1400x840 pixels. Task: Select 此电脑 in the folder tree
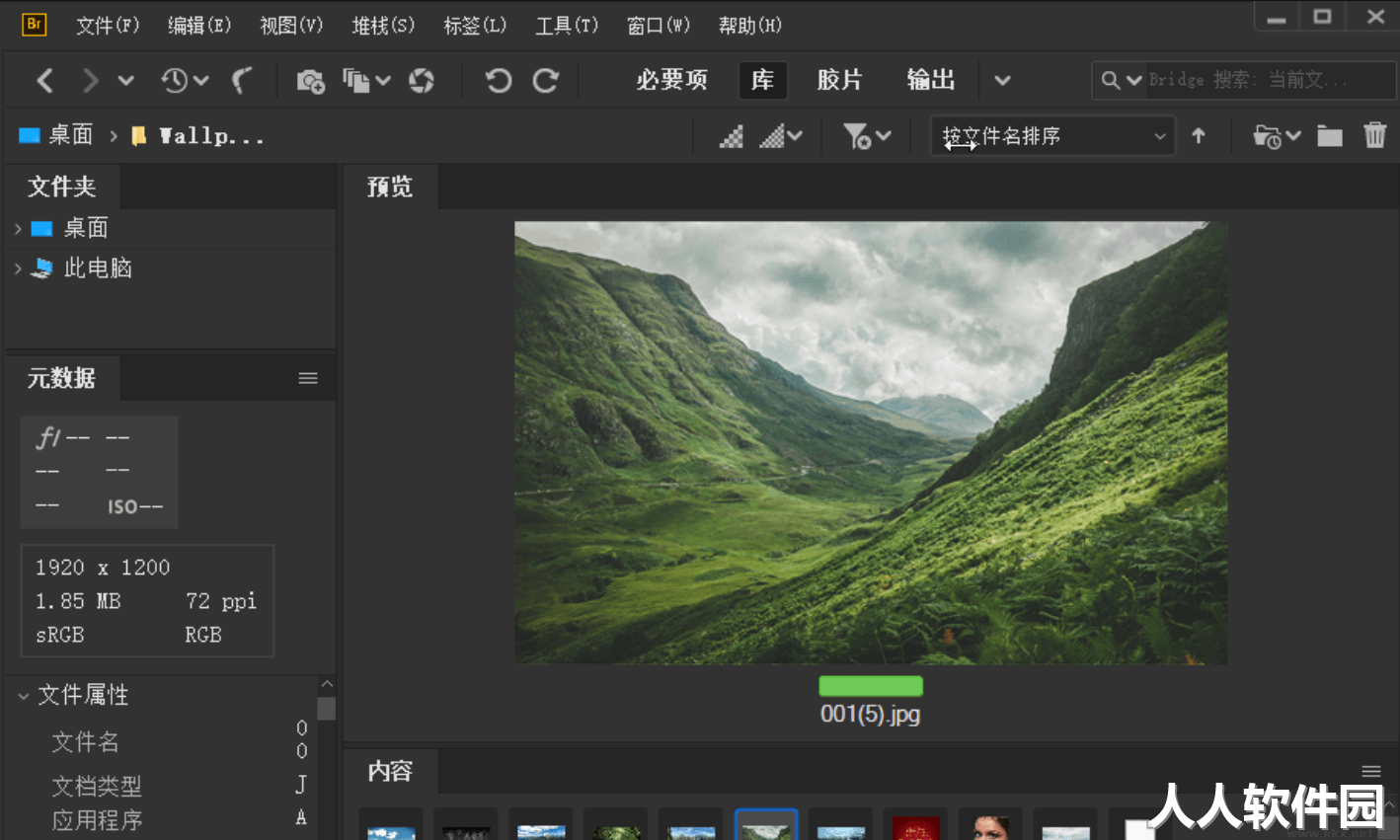[x=97, y=267]
